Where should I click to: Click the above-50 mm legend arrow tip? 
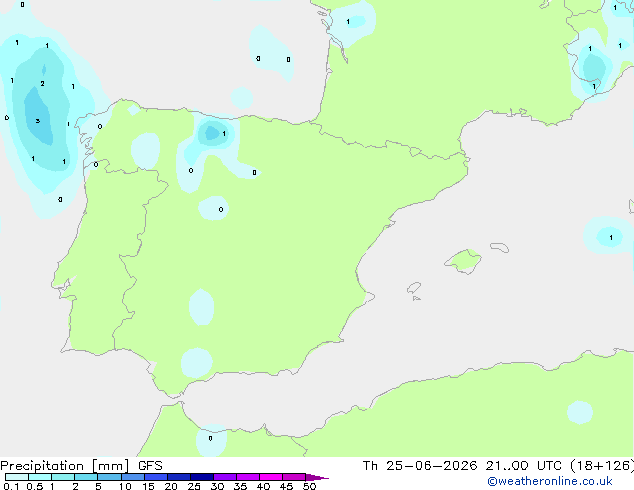point(317,477)
